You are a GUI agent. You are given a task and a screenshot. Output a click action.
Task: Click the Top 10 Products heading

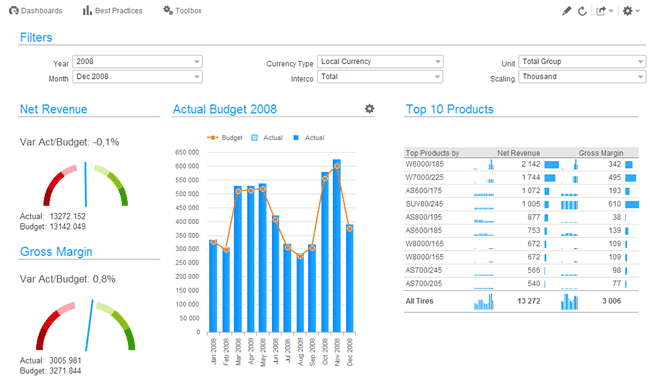(x=450, y=109)
